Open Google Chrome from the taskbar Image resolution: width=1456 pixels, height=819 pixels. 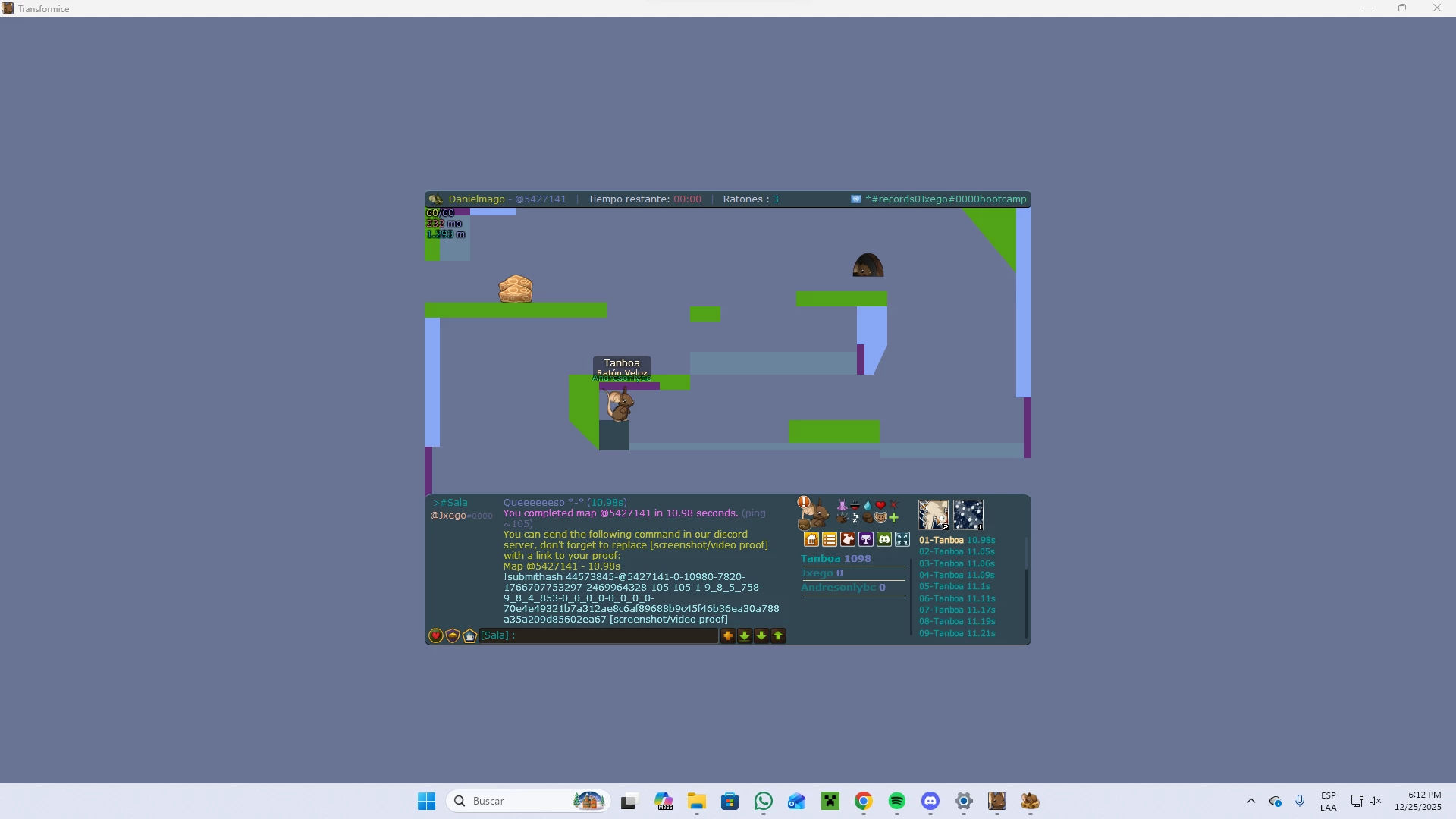(x=864, y=802)
